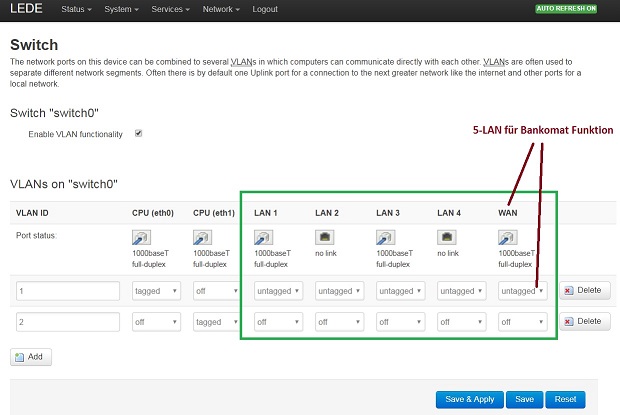This screenshot has width=620, height=415.
Task: Open WAN dropdown for VLAN 2
Action: coord(523,322)
